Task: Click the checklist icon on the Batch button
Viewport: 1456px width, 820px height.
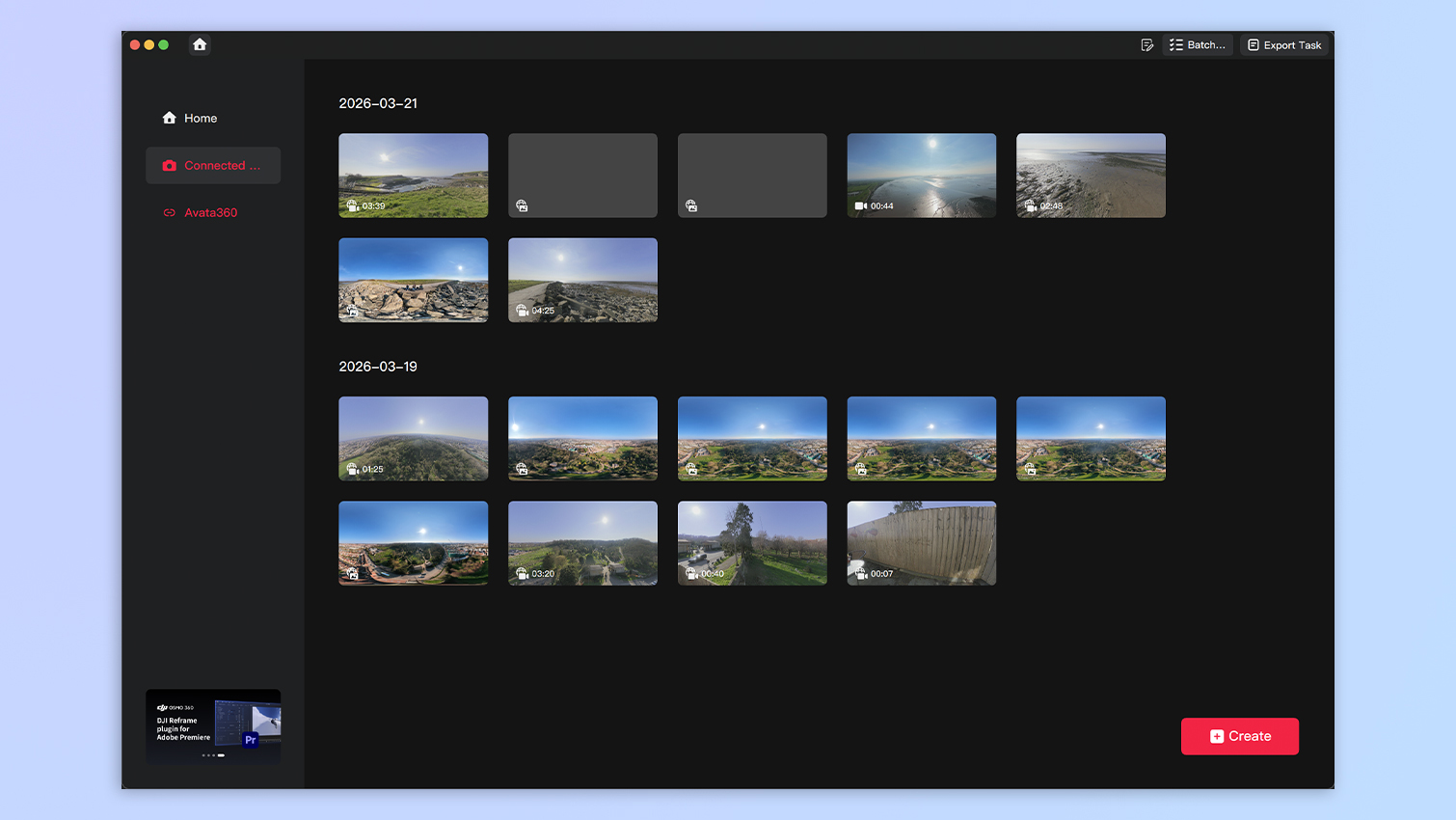Action: click(x=1174, y=44)
